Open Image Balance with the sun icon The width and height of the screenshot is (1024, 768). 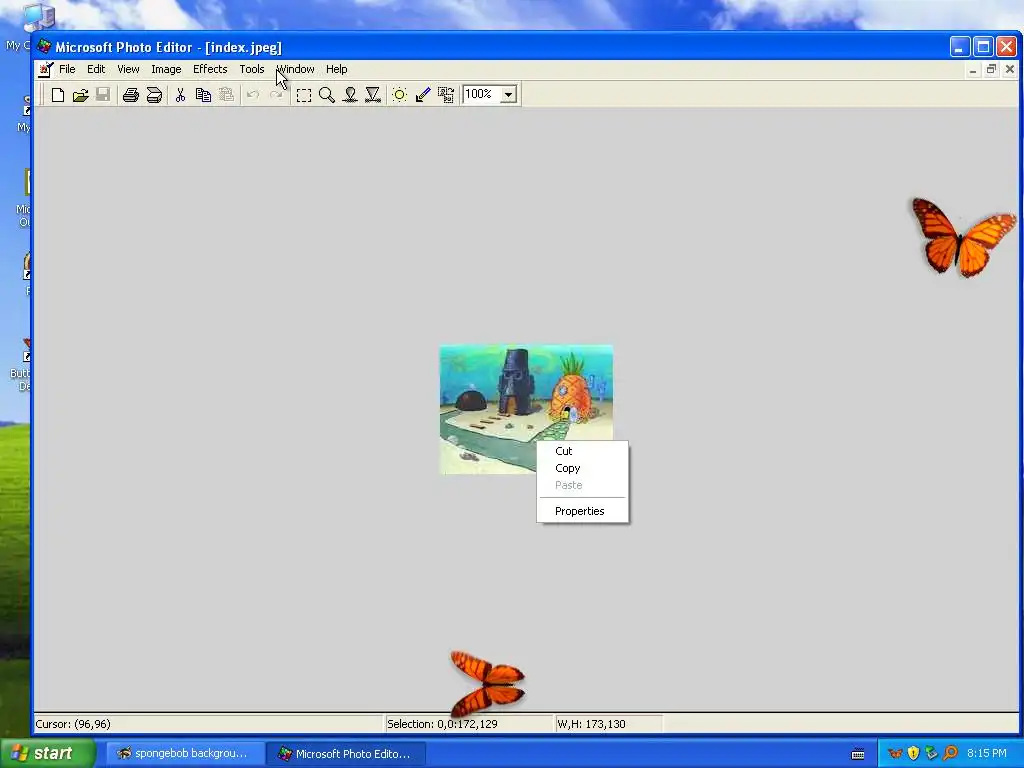(400, 95)
